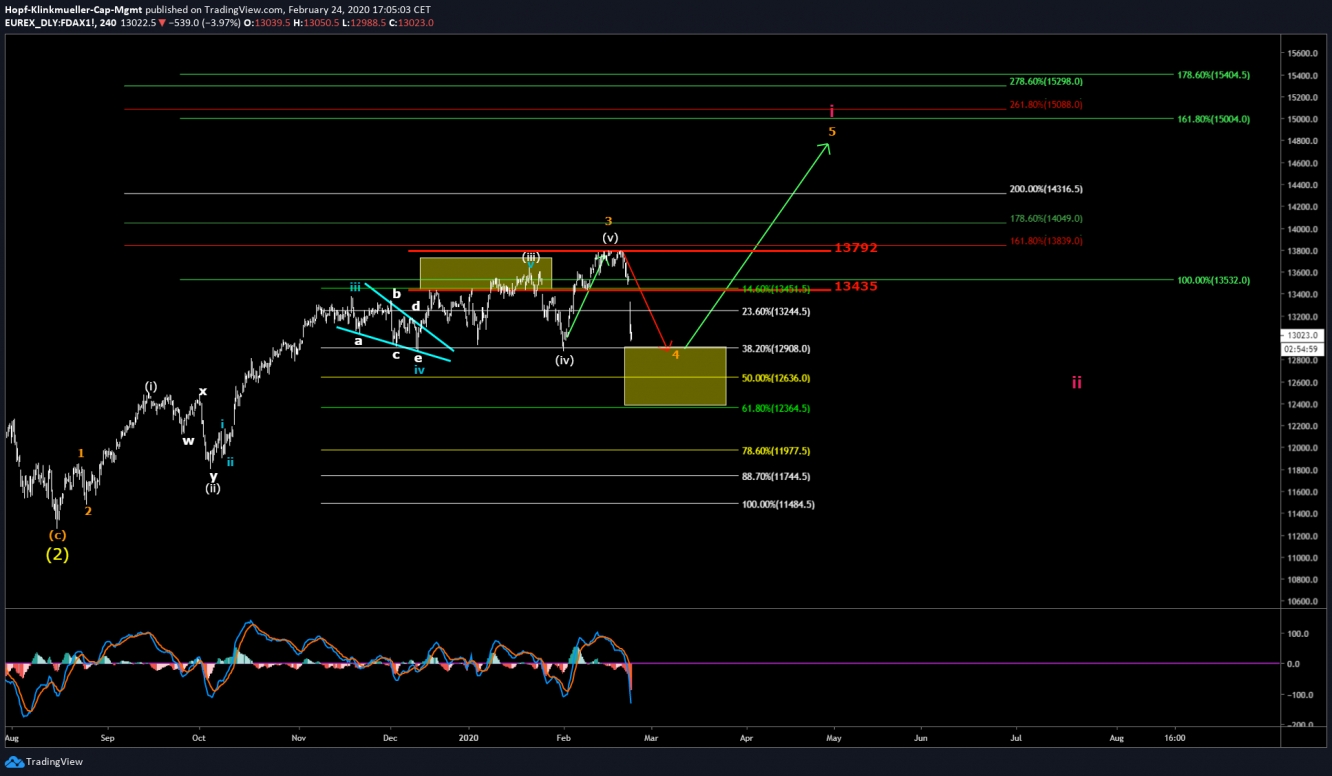Image resolution: width=1332 pixels, height=776 pixels.
Task: Click the EUREX_DLY:FDAX1! symbol title
Action: [49, 22]
